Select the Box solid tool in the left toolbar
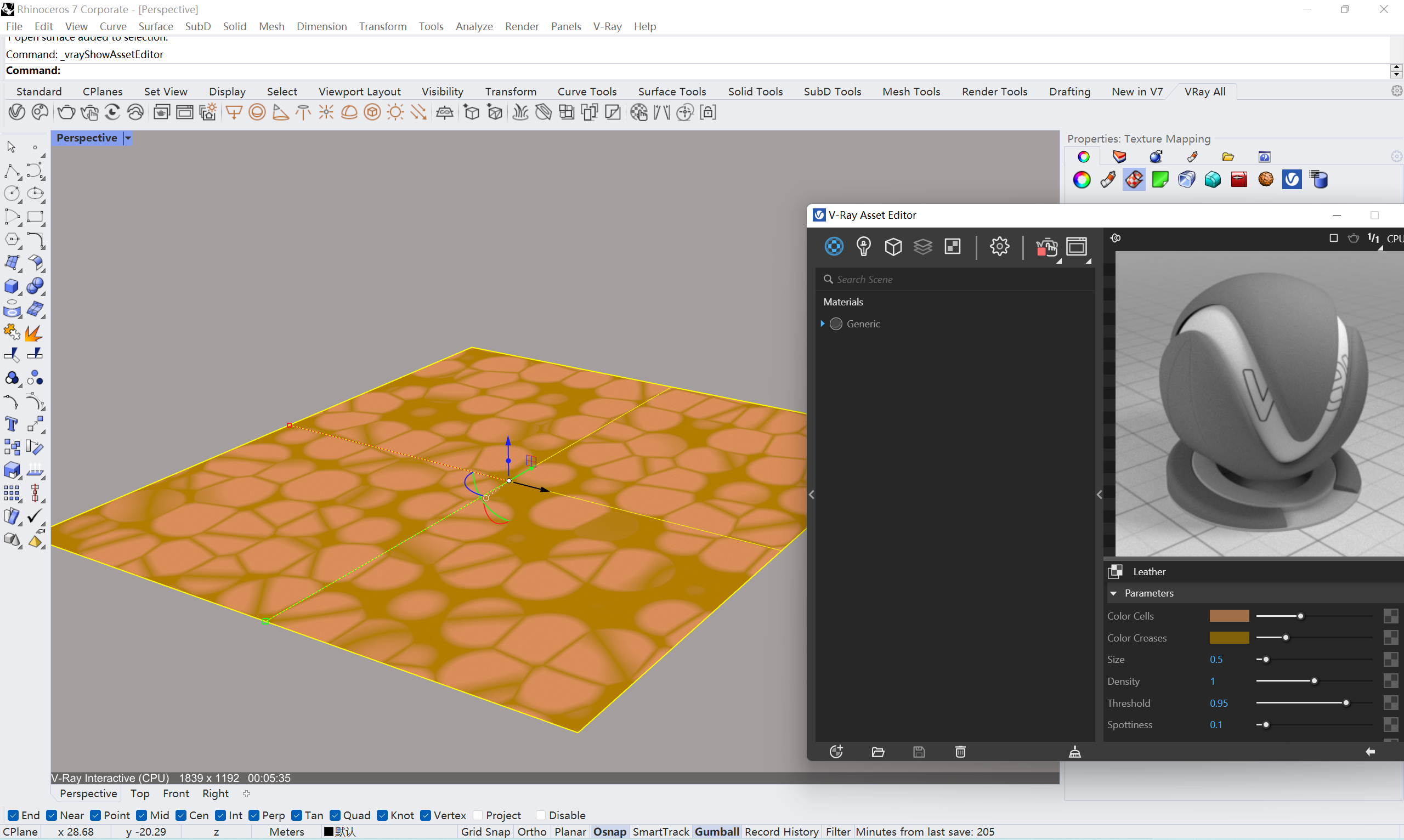1404x840 pixels. 12,286
